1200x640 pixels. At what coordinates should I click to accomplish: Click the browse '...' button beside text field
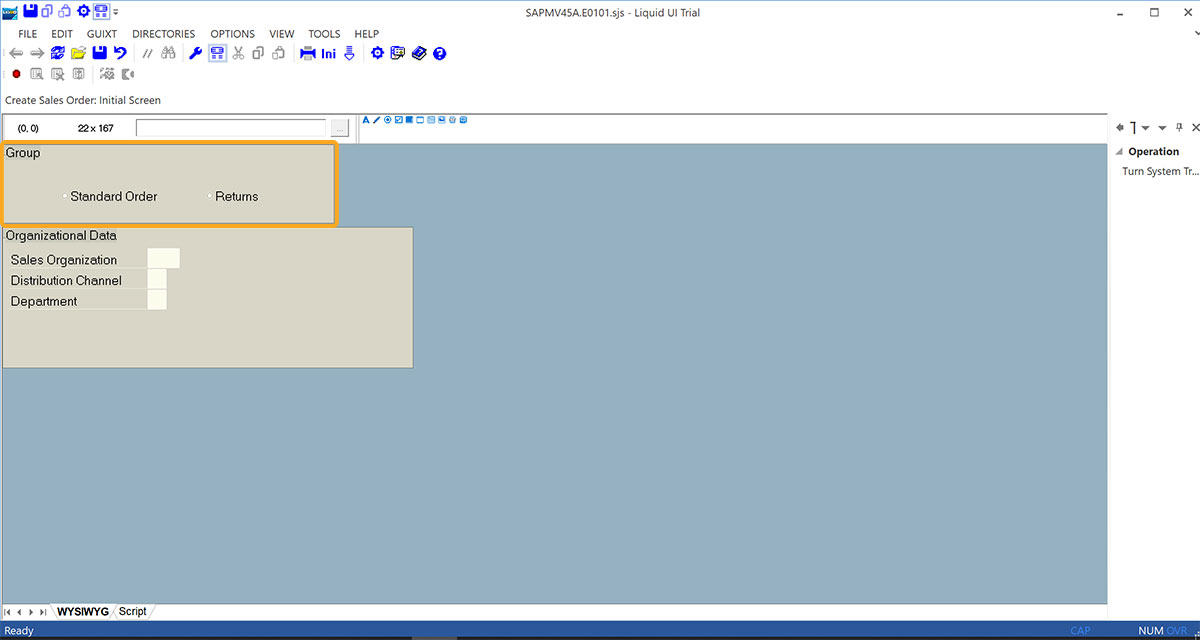[x=340, y=128]
